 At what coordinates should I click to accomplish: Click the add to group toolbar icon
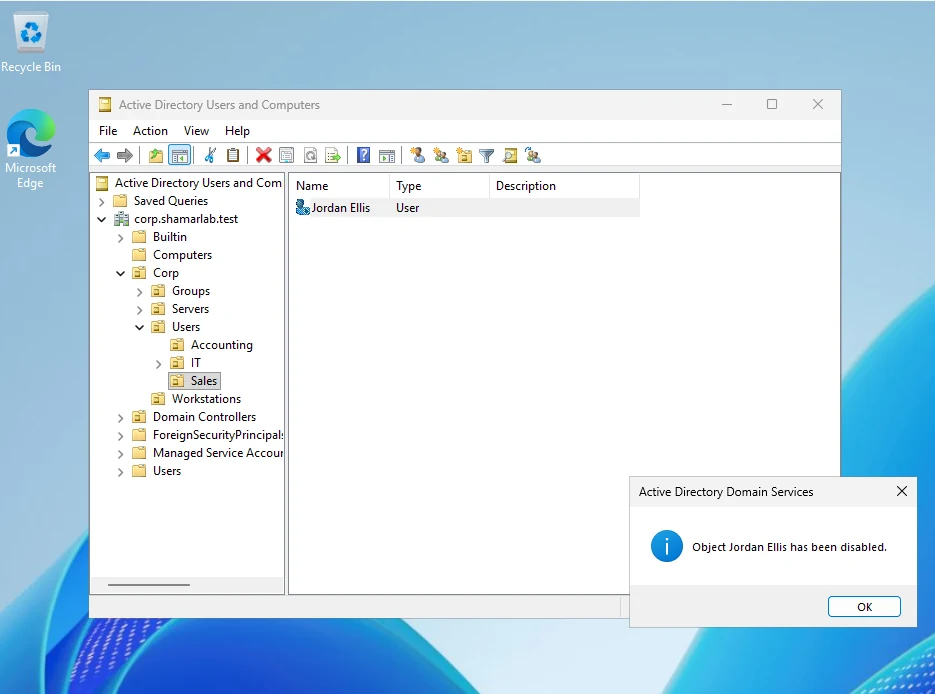click(533, 156)
